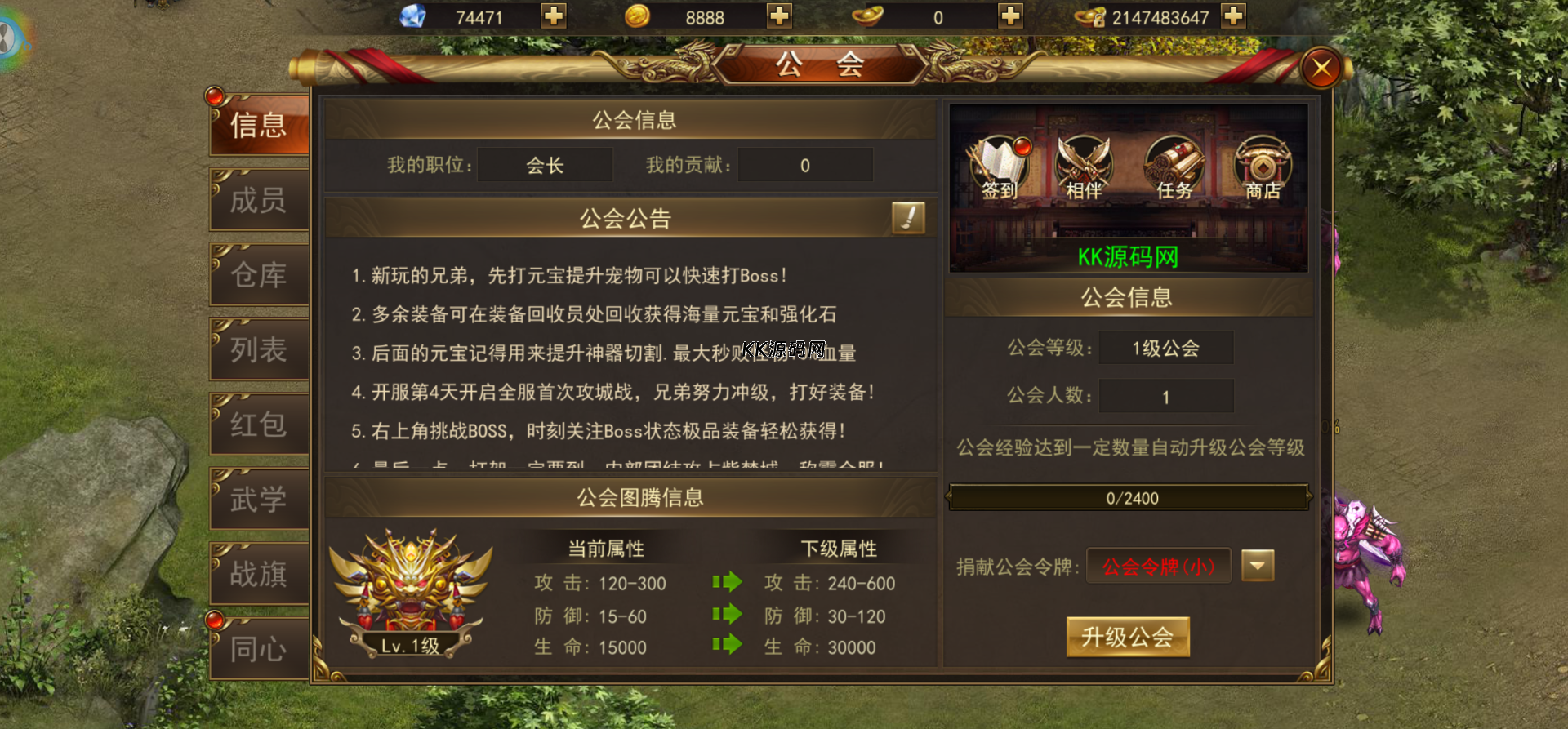Expand the 公会令牌 donation dropdown arrow
Screen dimensions: 1568x729
point(1258,565)
